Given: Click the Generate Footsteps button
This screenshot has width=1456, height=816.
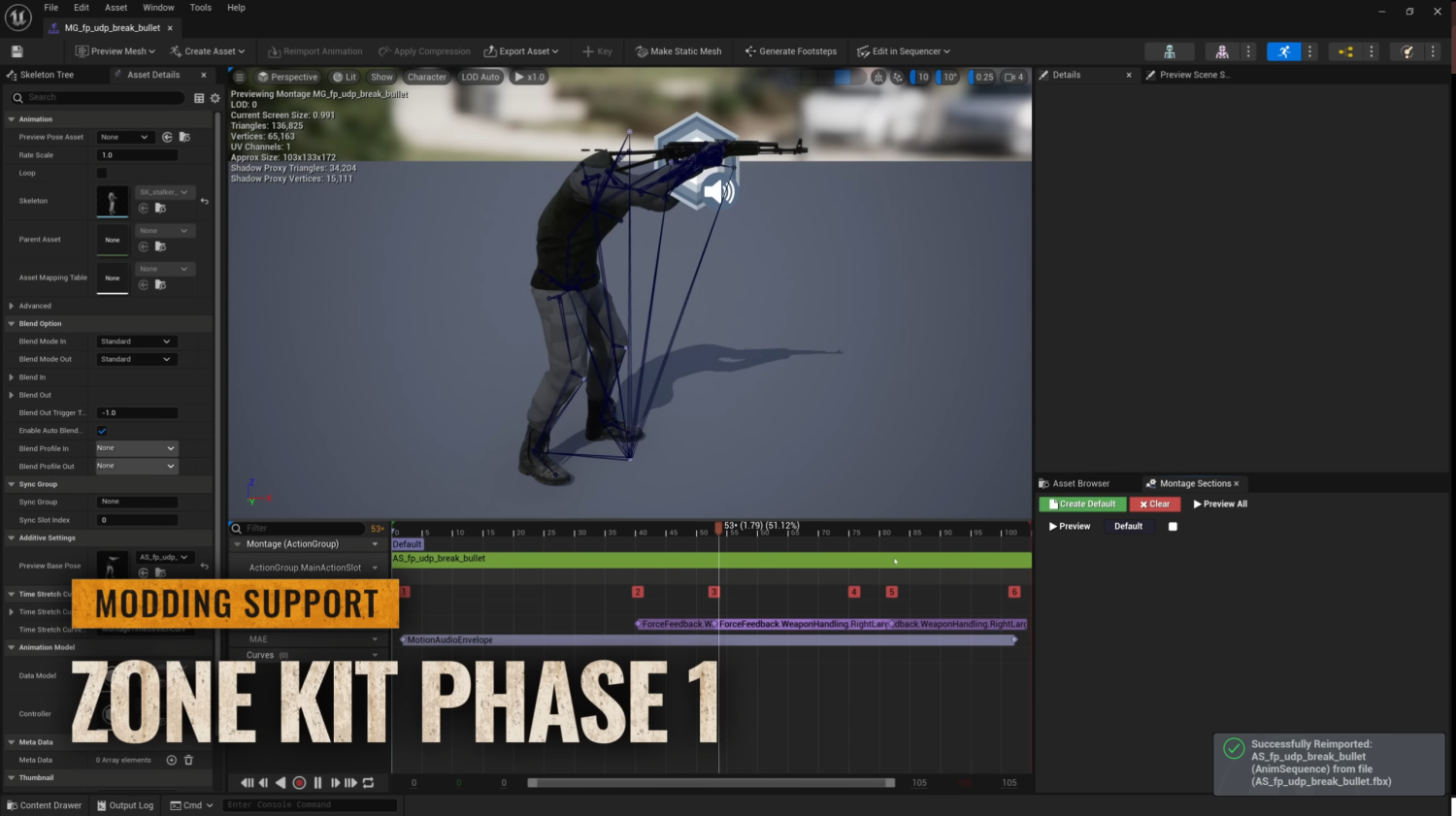Looking at the screenshot, I should point(790,51).
